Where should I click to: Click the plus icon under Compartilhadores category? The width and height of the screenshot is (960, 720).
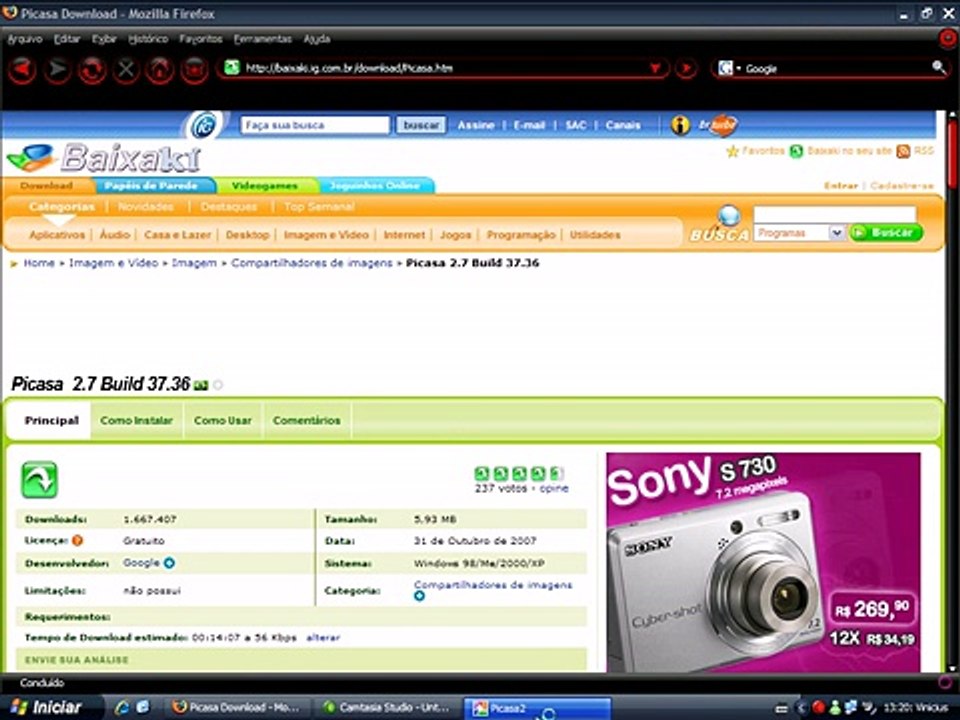(x=419, y=596)
